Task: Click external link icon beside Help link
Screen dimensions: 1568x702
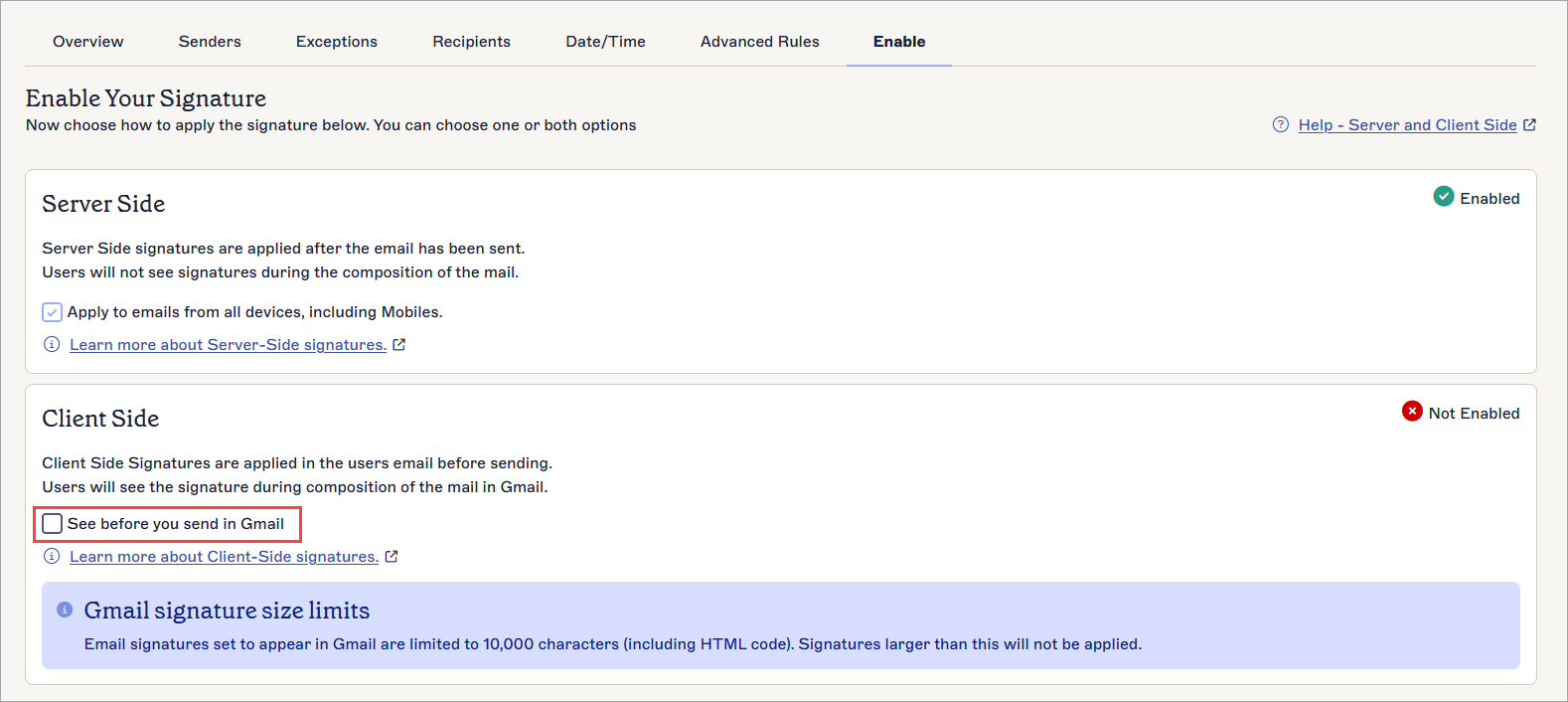Action: [1529, 125]
